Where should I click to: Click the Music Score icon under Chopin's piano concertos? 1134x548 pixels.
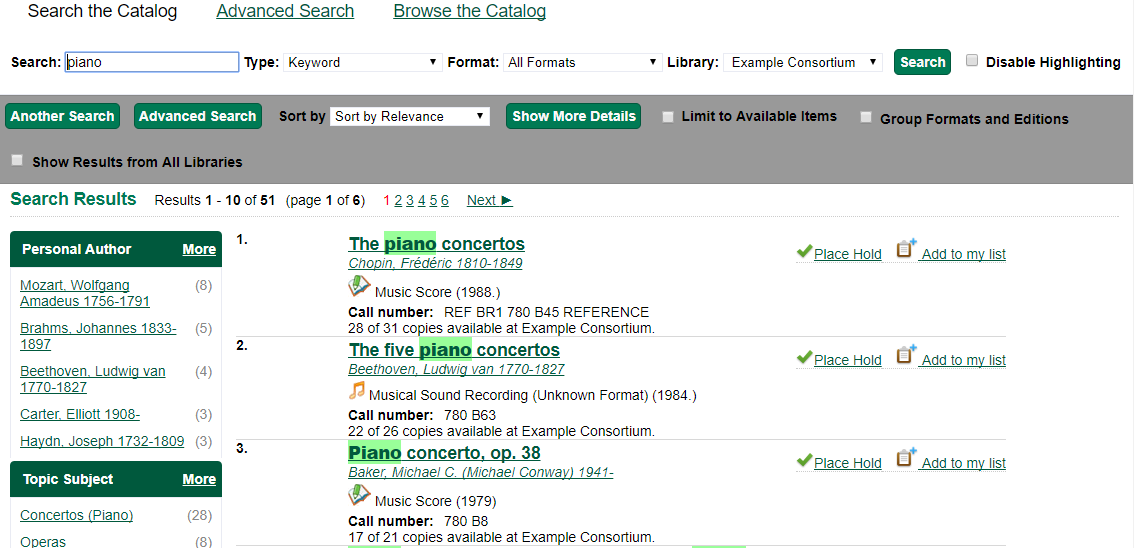pos(359,287)
